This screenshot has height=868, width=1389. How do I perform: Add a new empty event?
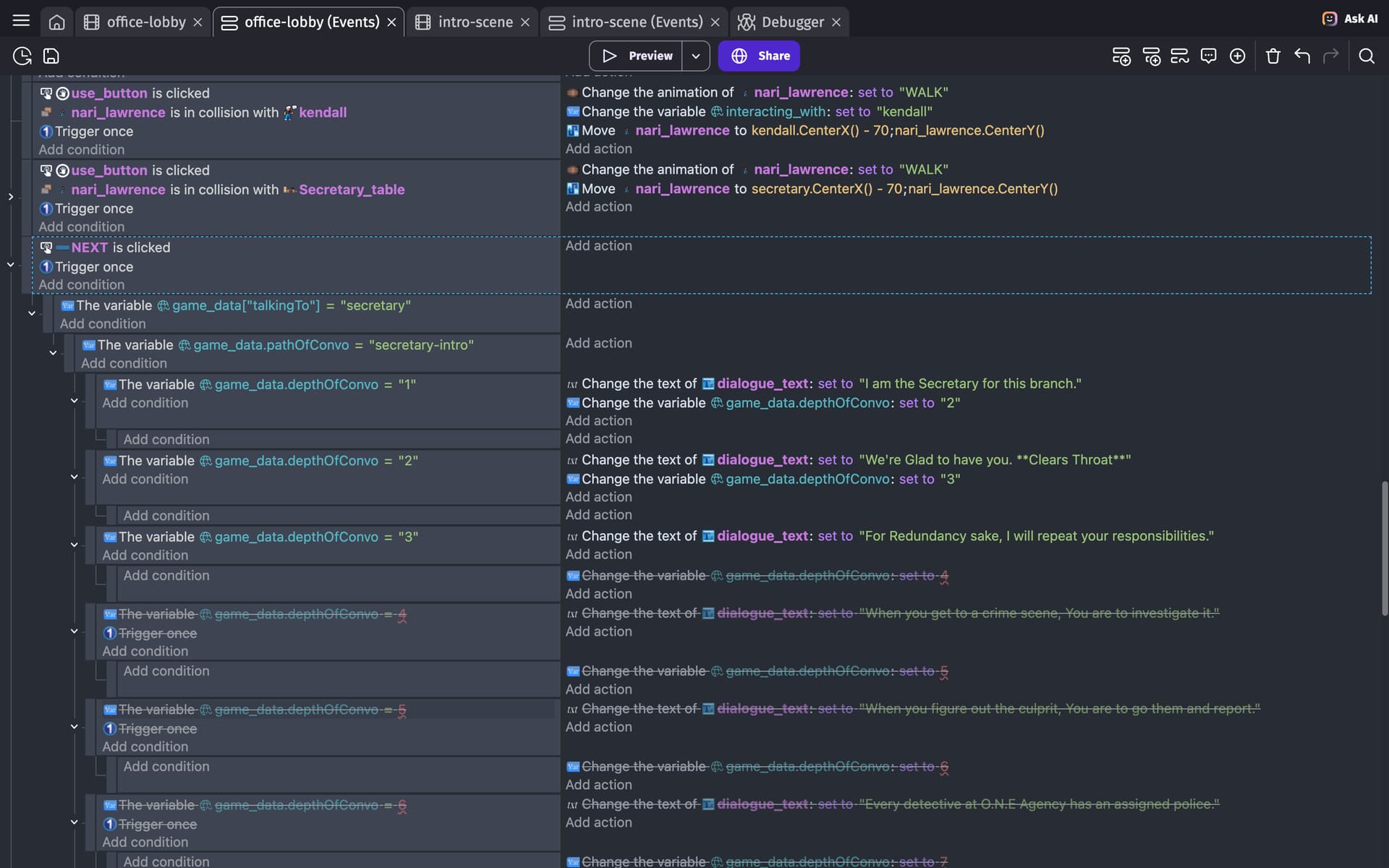1121,56
